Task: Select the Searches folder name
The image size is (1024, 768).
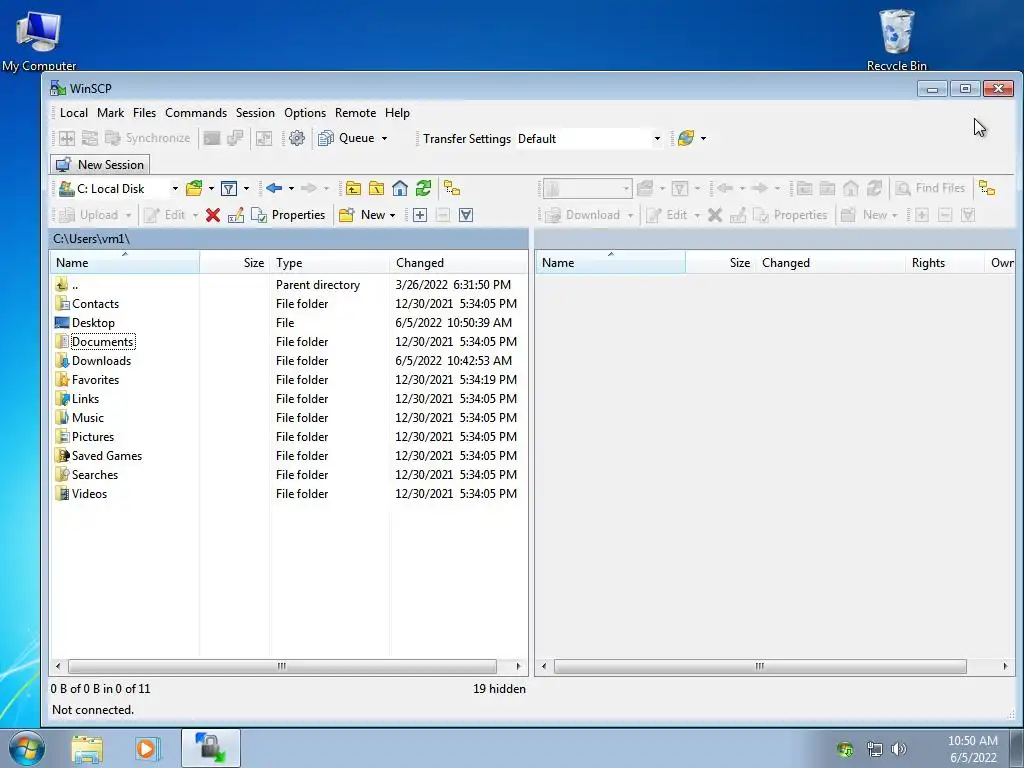Action: pyautogui.click(x=95, y=475)
